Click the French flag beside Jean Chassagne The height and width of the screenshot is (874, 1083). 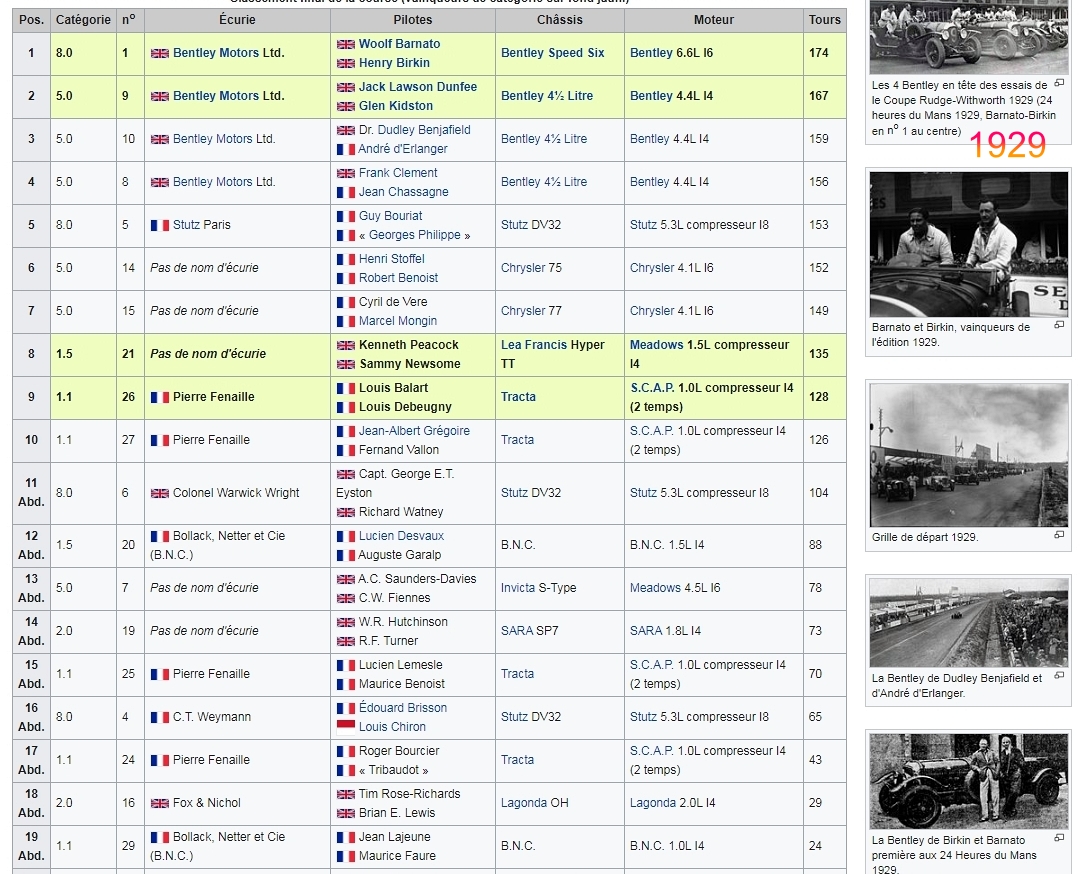(x=345, y=192)
